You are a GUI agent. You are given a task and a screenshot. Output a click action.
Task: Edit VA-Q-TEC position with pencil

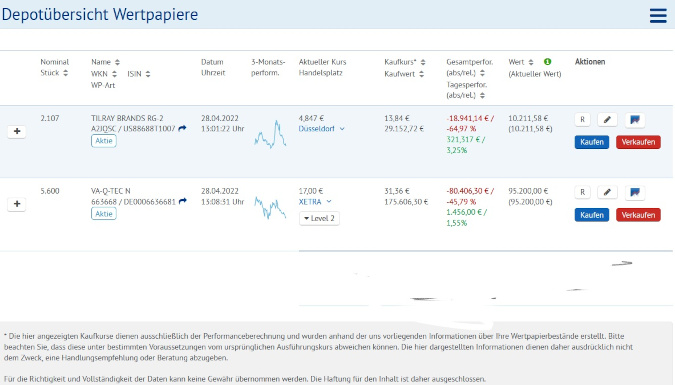[607, 192]
